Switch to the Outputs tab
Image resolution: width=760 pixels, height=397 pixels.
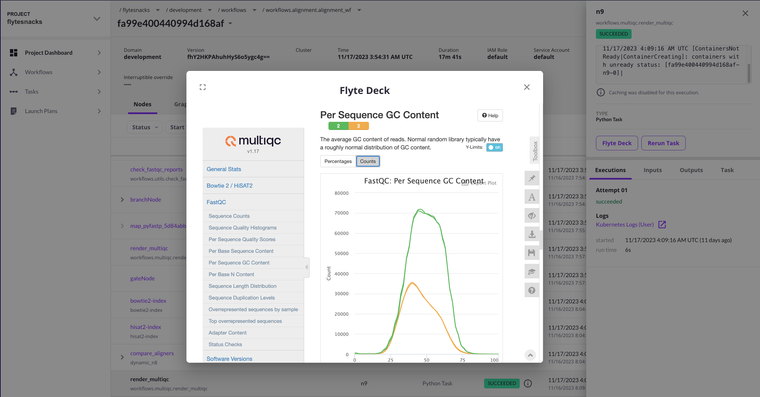pyautogui.click(x=691, y=170)
